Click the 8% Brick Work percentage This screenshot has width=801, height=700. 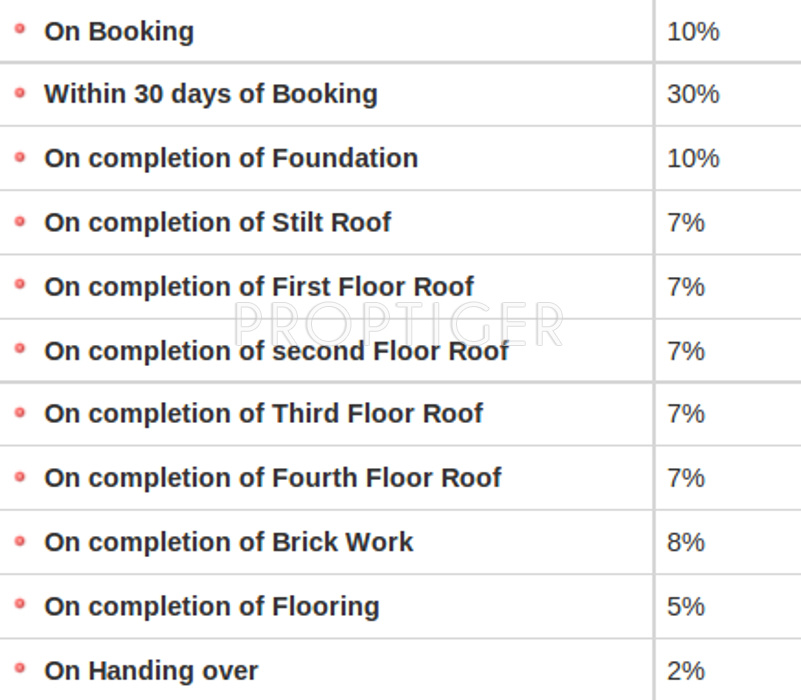[686, 542]
